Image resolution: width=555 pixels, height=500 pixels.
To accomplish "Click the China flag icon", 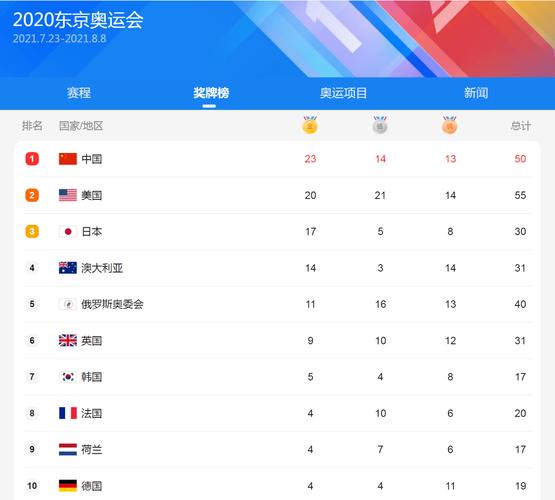I will (x=68, y=159).
